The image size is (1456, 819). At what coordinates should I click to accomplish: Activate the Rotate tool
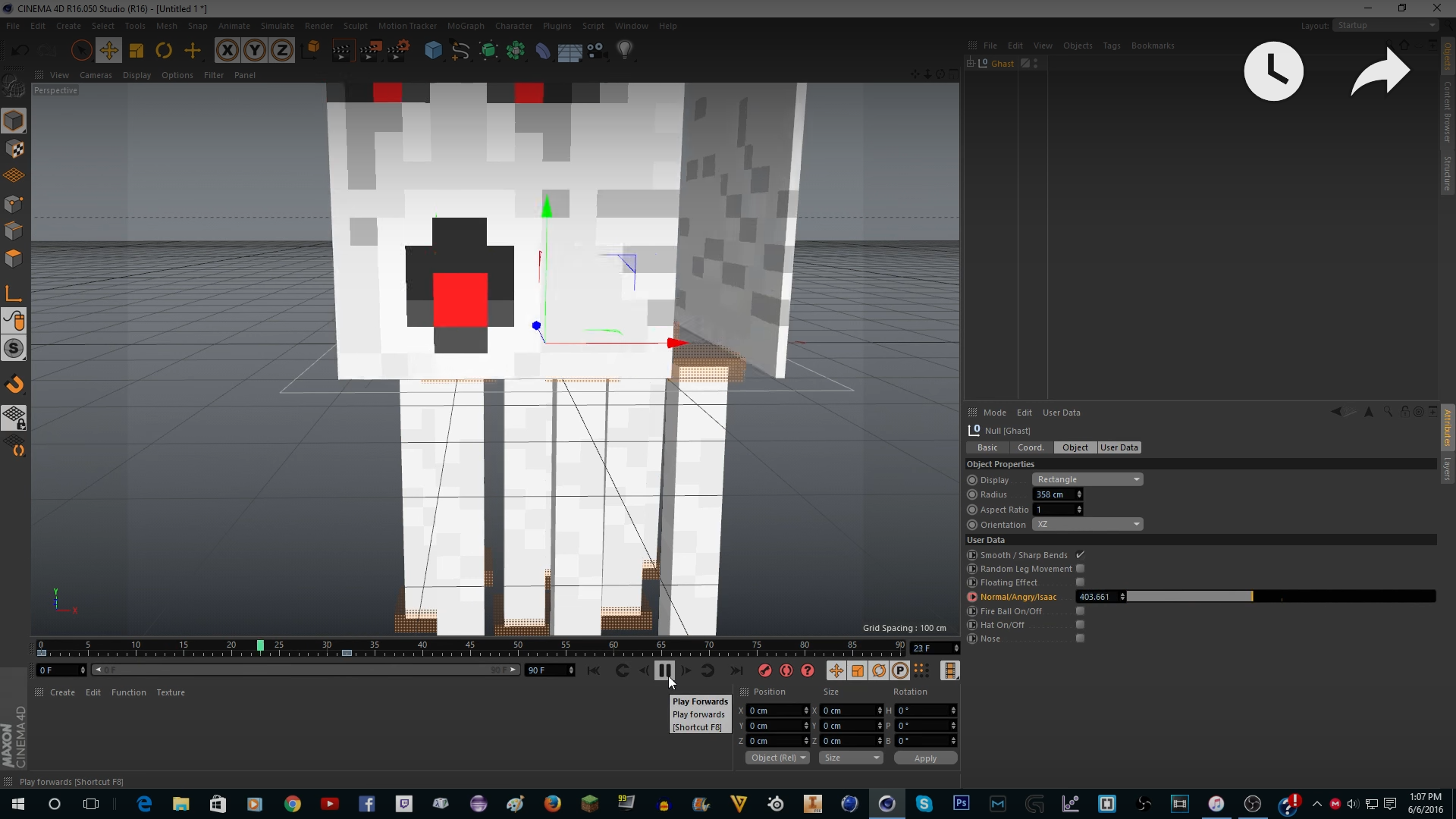(164, 51)
